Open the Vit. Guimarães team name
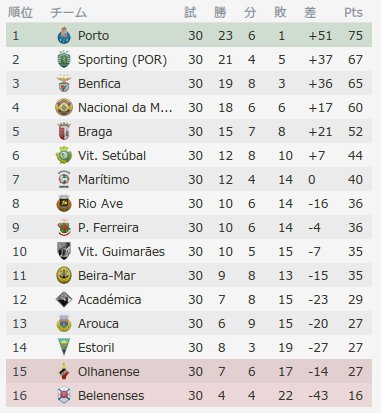The height and width of the screenshot is (413, 381). click(x=121, y=252)
